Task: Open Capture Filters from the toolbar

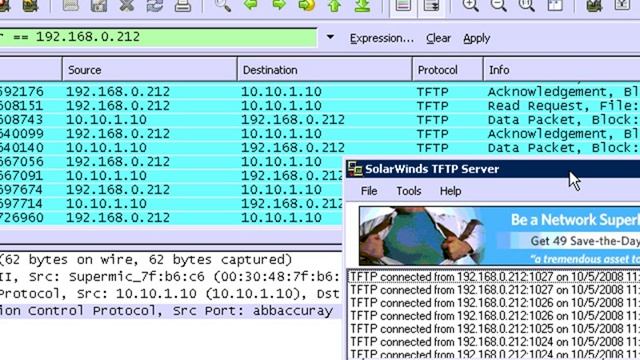Action: (x=594, y=5)
